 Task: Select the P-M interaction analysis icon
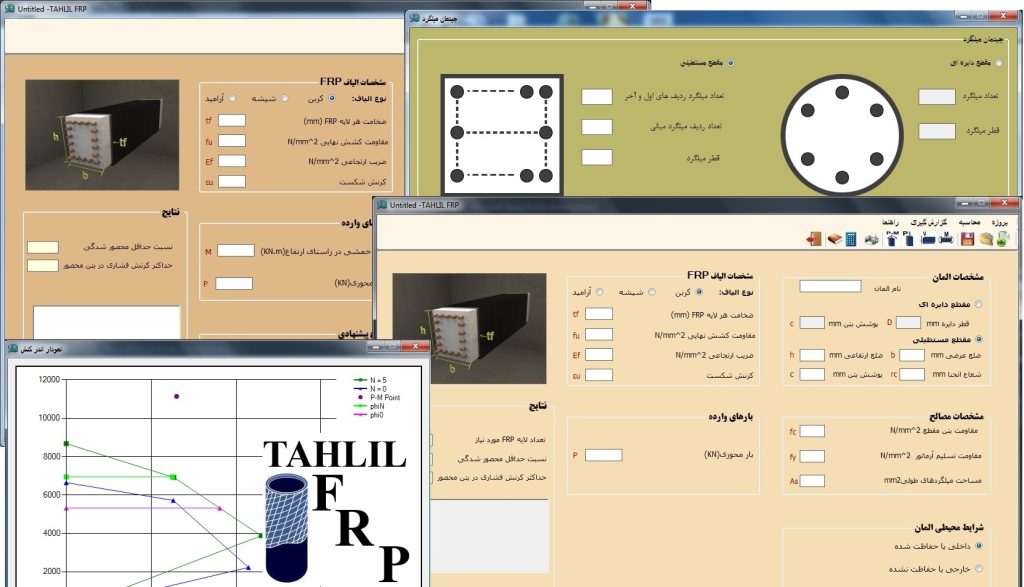click(x=891, y=239)
